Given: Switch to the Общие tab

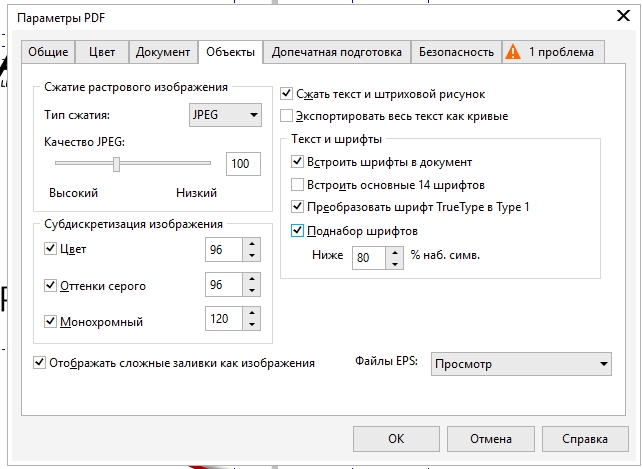Looking at the screenshot, I should point(48,52).
